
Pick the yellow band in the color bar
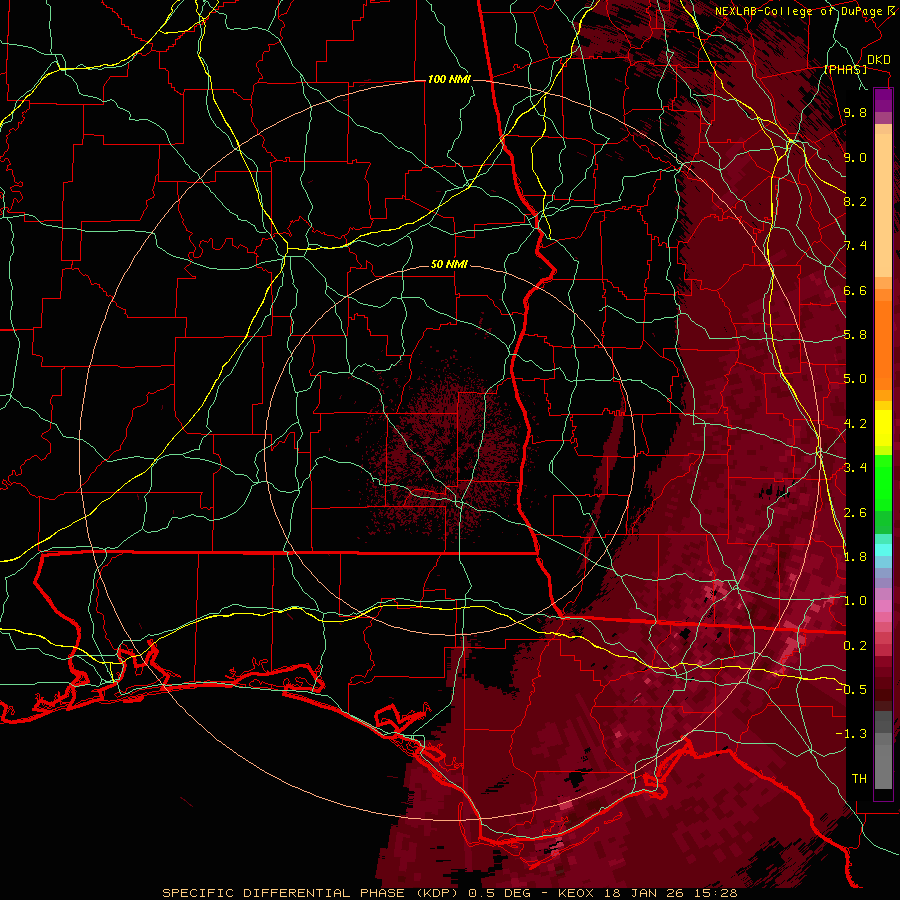[883, 428]
